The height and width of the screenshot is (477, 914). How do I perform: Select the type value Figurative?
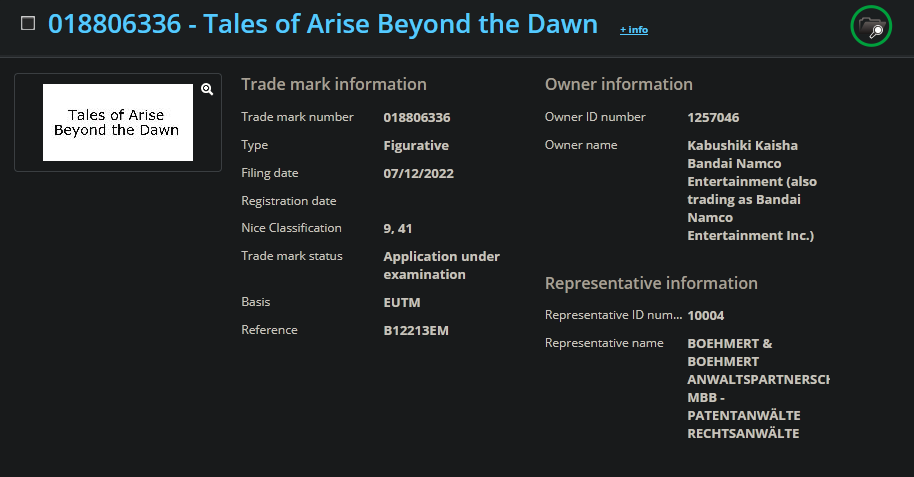(x=416, y=146)
